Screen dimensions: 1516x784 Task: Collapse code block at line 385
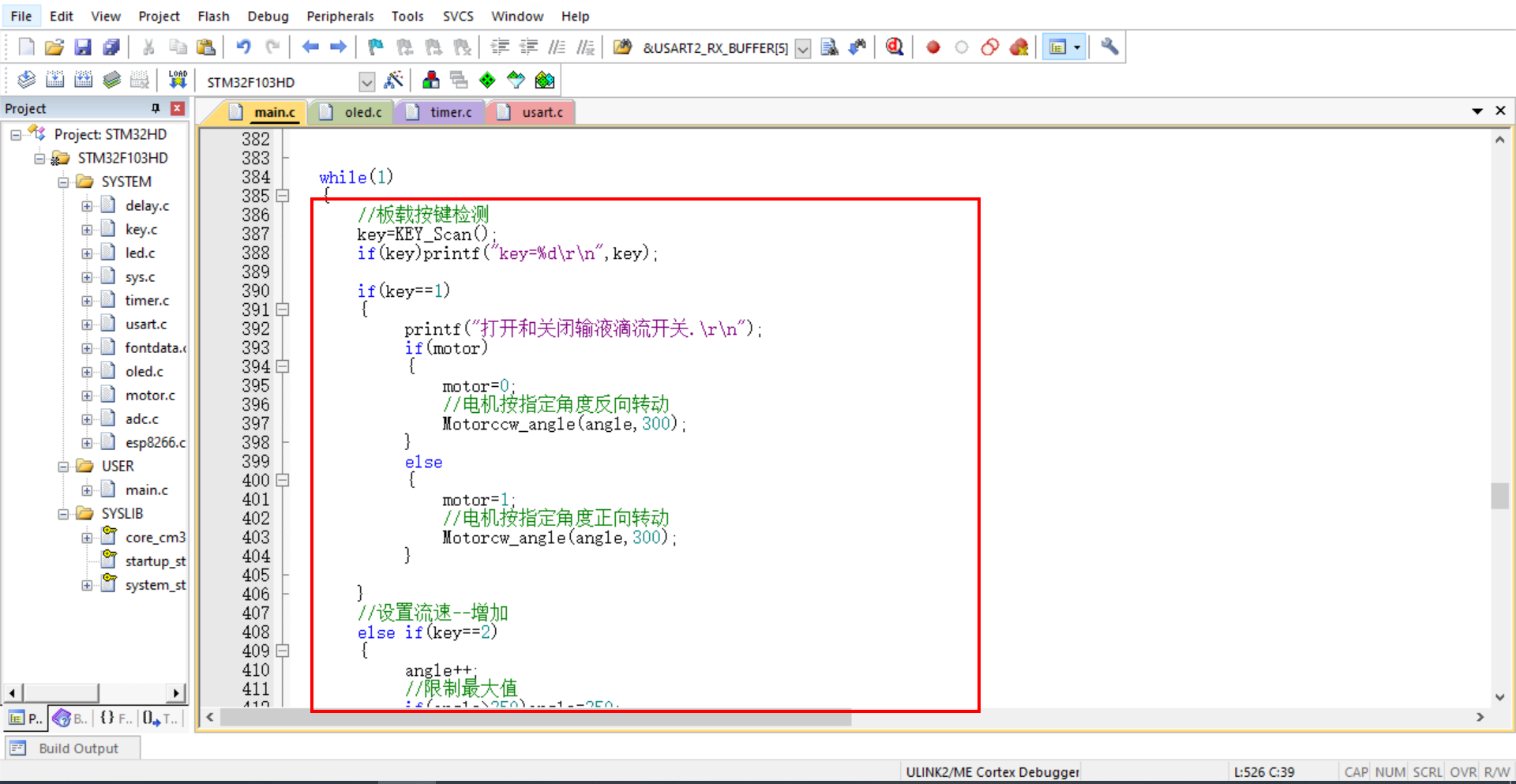(x=283, y=196)
